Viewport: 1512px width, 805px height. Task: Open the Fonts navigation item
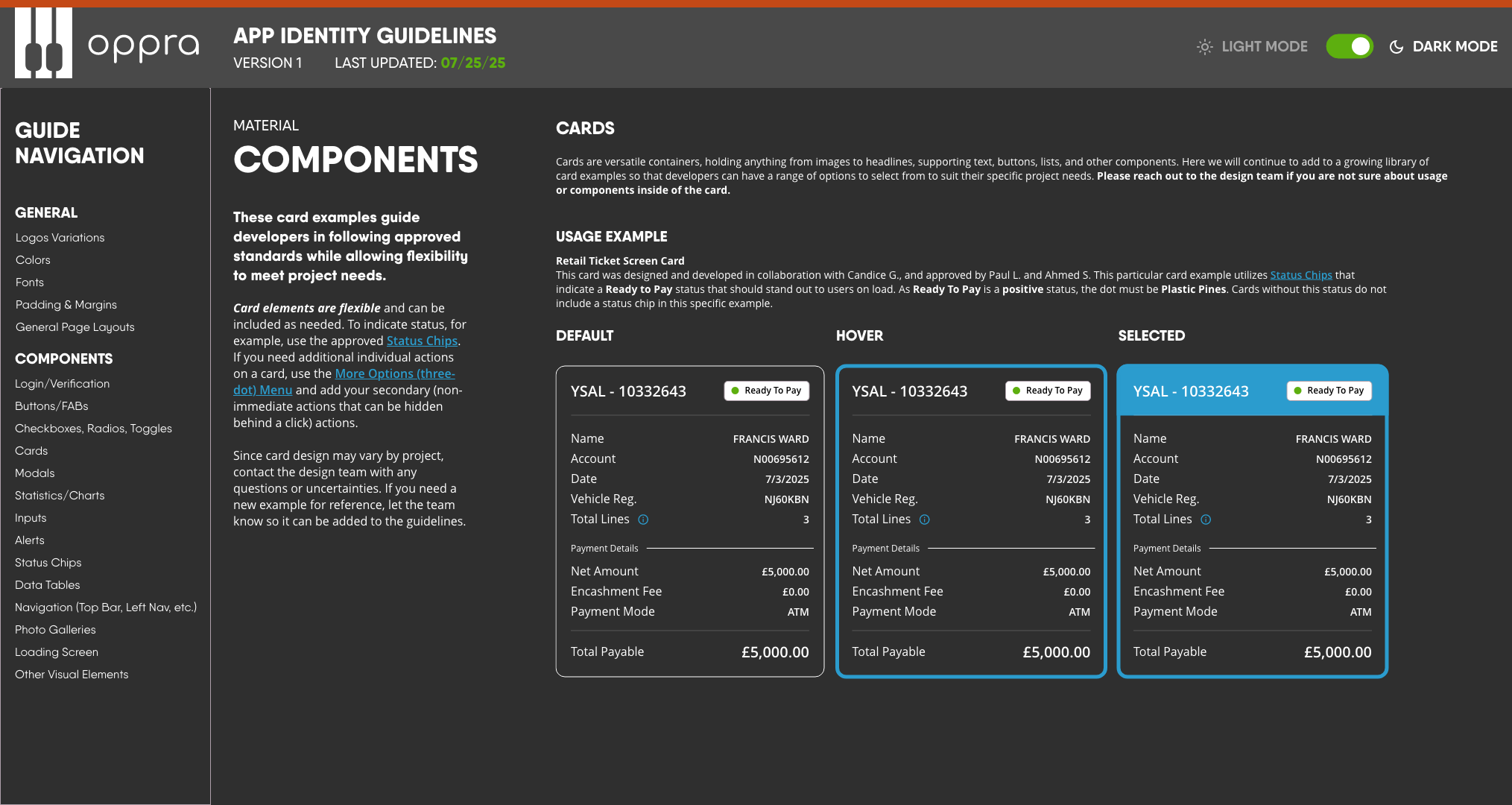[30, 282]
